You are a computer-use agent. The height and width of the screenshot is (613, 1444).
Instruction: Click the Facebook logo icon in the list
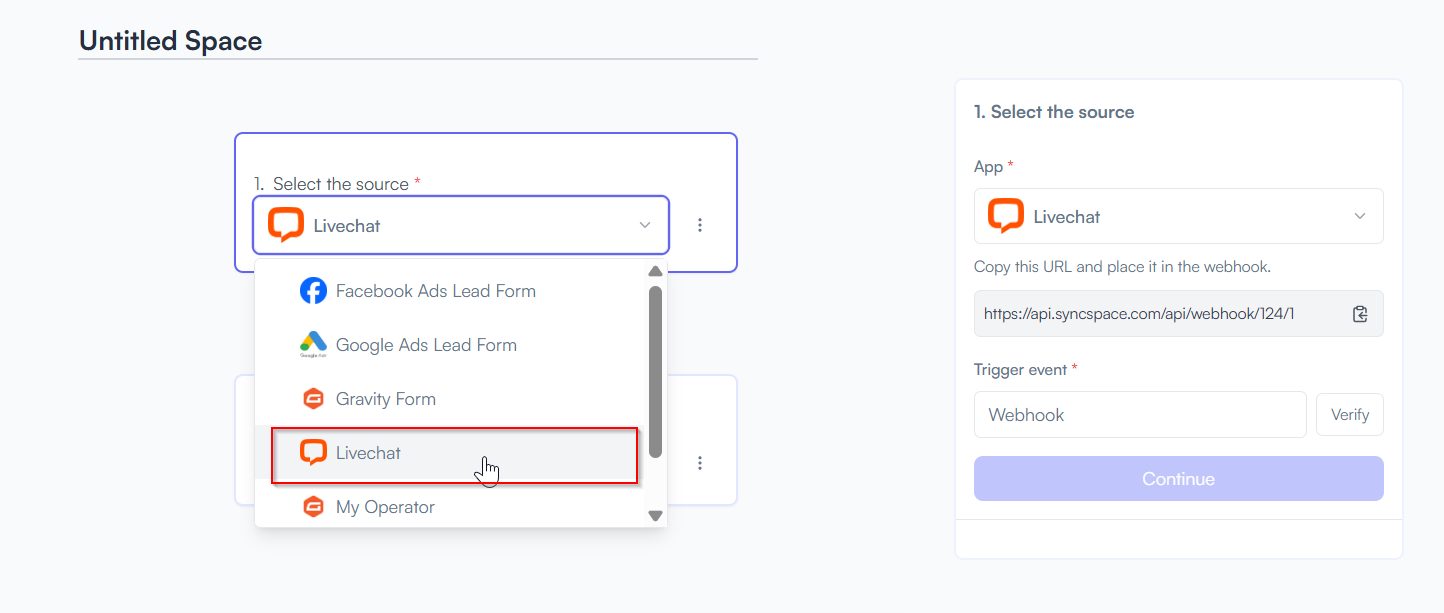(313, 291)
